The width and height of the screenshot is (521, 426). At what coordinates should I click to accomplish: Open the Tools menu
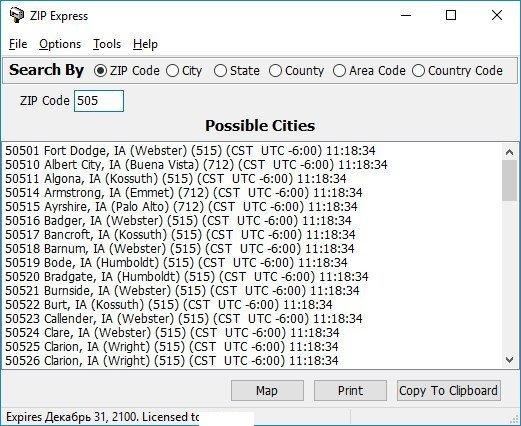(107, 44)
